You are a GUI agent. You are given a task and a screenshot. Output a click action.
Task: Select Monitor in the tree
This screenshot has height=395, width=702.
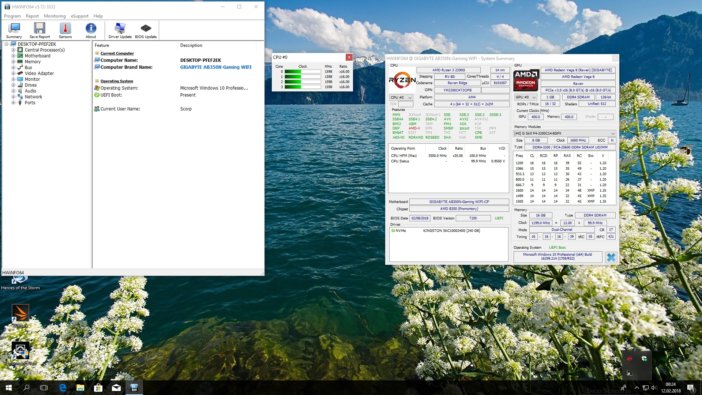tap(32, 79)
